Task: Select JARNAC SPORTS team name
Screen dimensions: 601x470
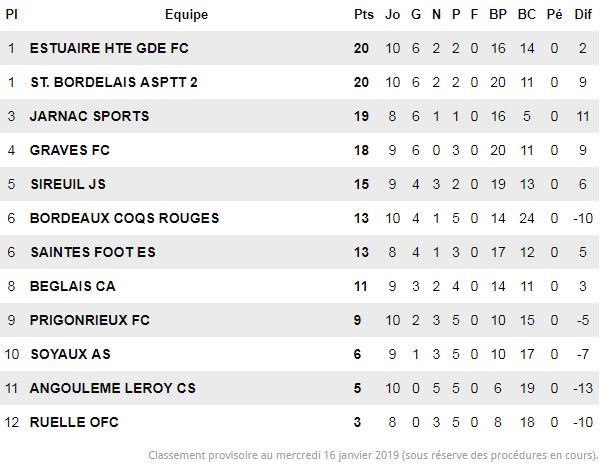Action: click(89, 116)
